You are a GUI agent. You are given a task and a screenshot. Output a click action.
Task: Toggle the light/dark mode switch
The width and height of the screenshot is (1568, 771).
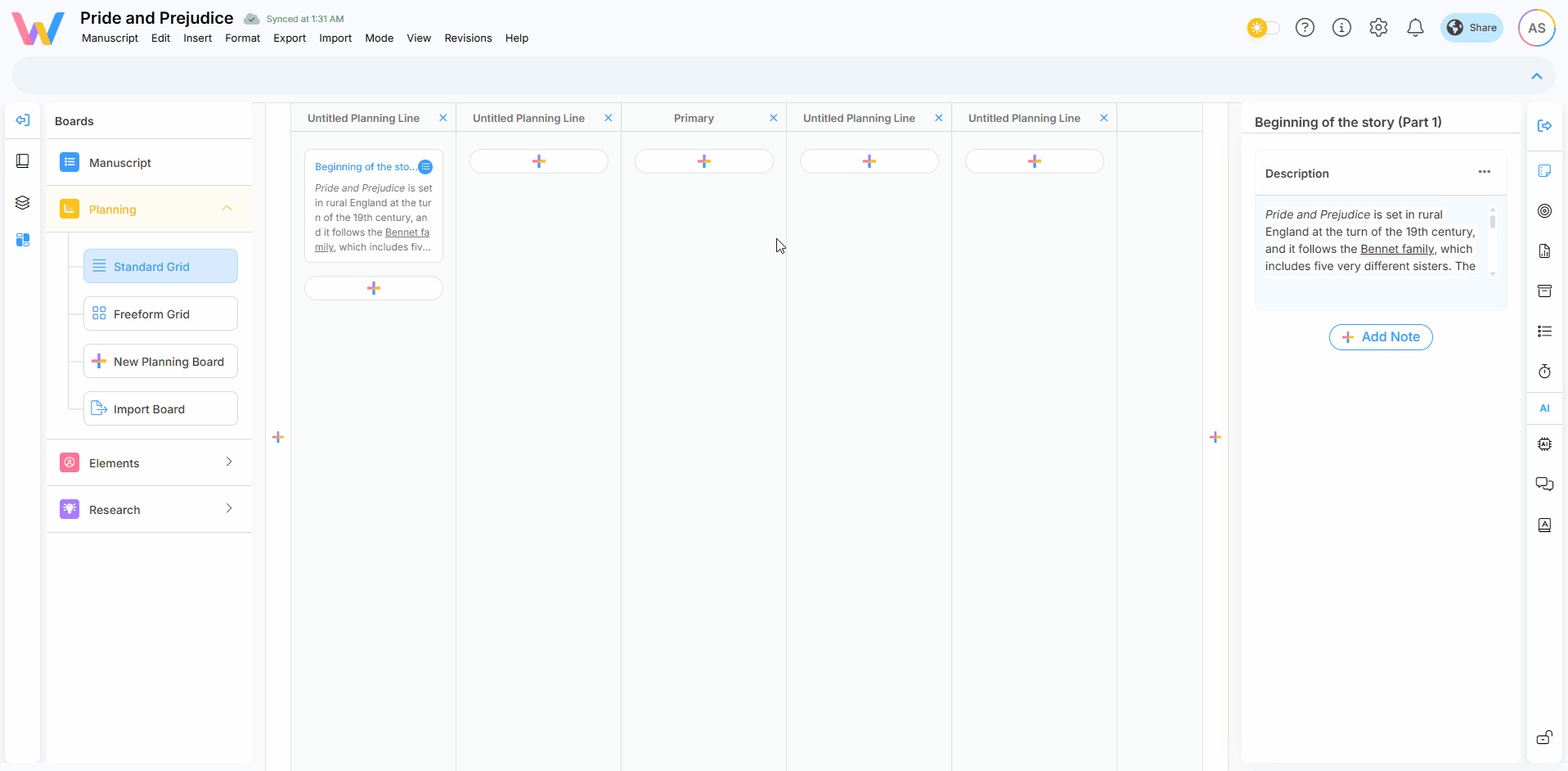(1264, 28)
